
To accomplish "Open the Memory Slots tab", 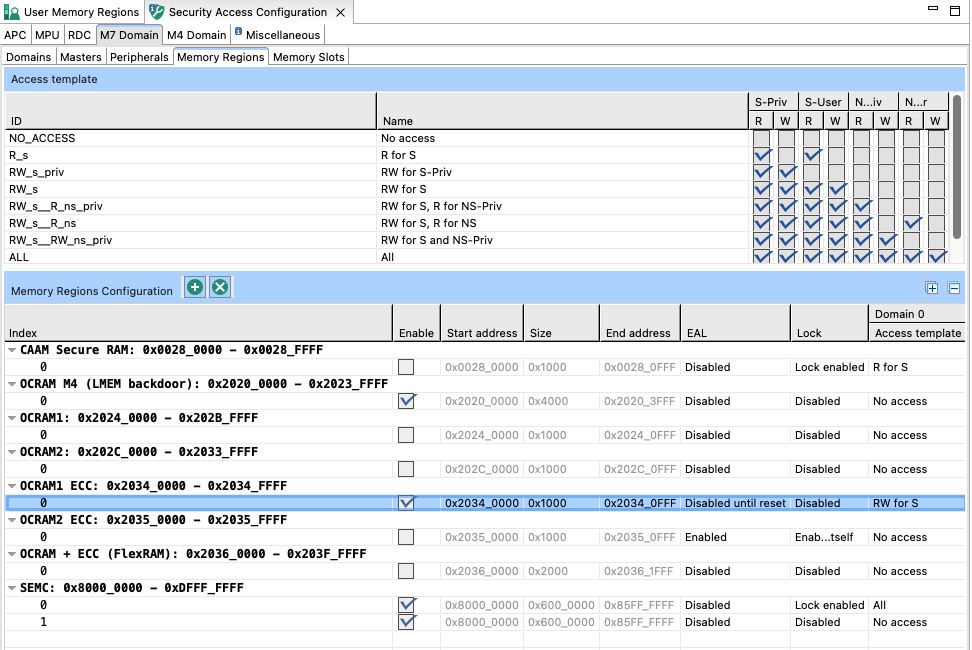I will (308, 57).
